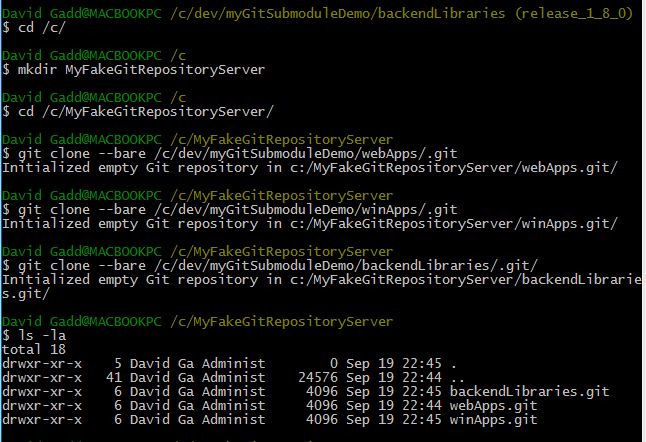
Task: Click the '/c/dev/myGitSubmoduleDemo/backendLibraries' prompt path
Action: tap(337, 14)
